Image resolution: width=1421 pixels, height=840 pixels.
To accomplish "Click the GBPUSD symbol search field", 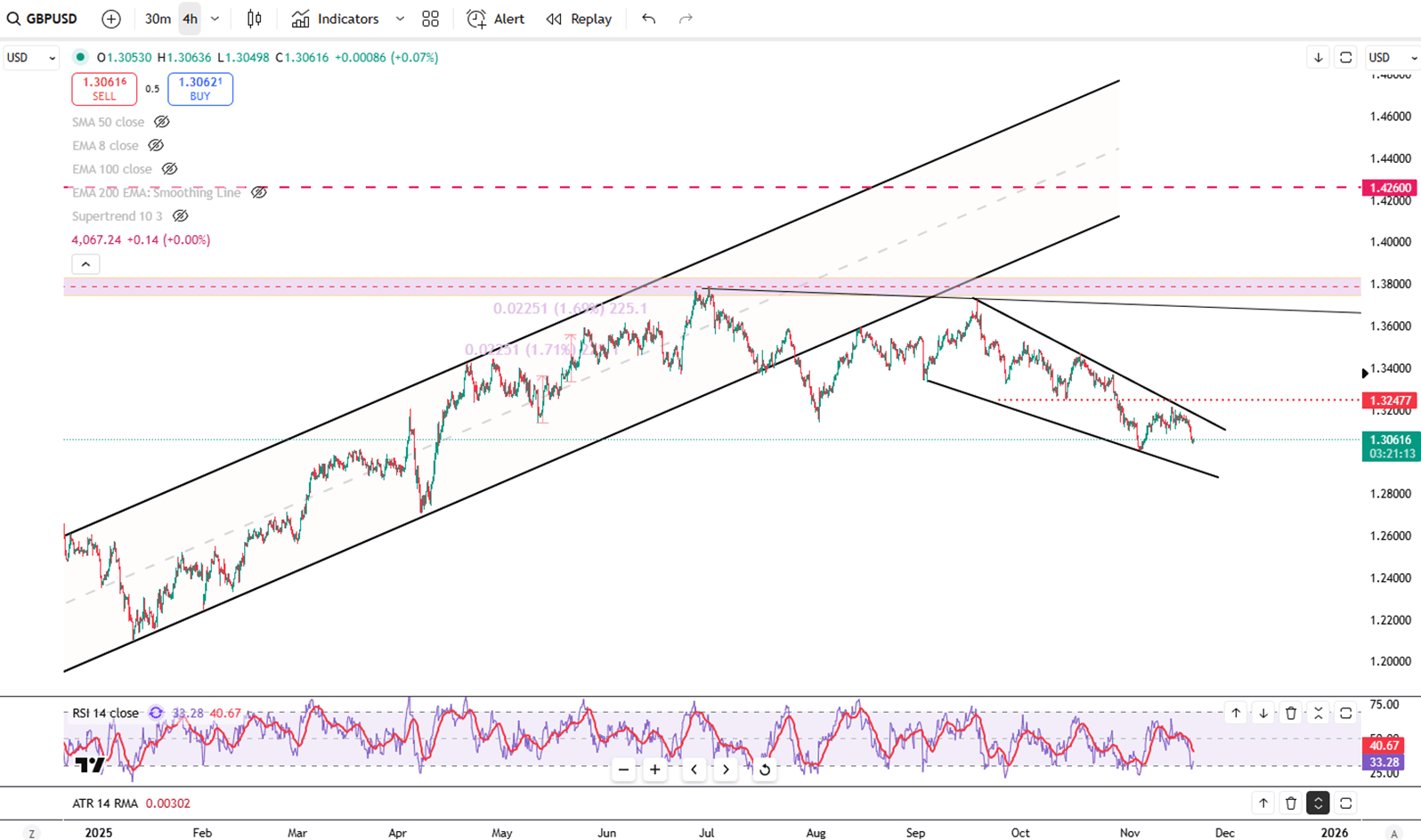I will (43, 19).
